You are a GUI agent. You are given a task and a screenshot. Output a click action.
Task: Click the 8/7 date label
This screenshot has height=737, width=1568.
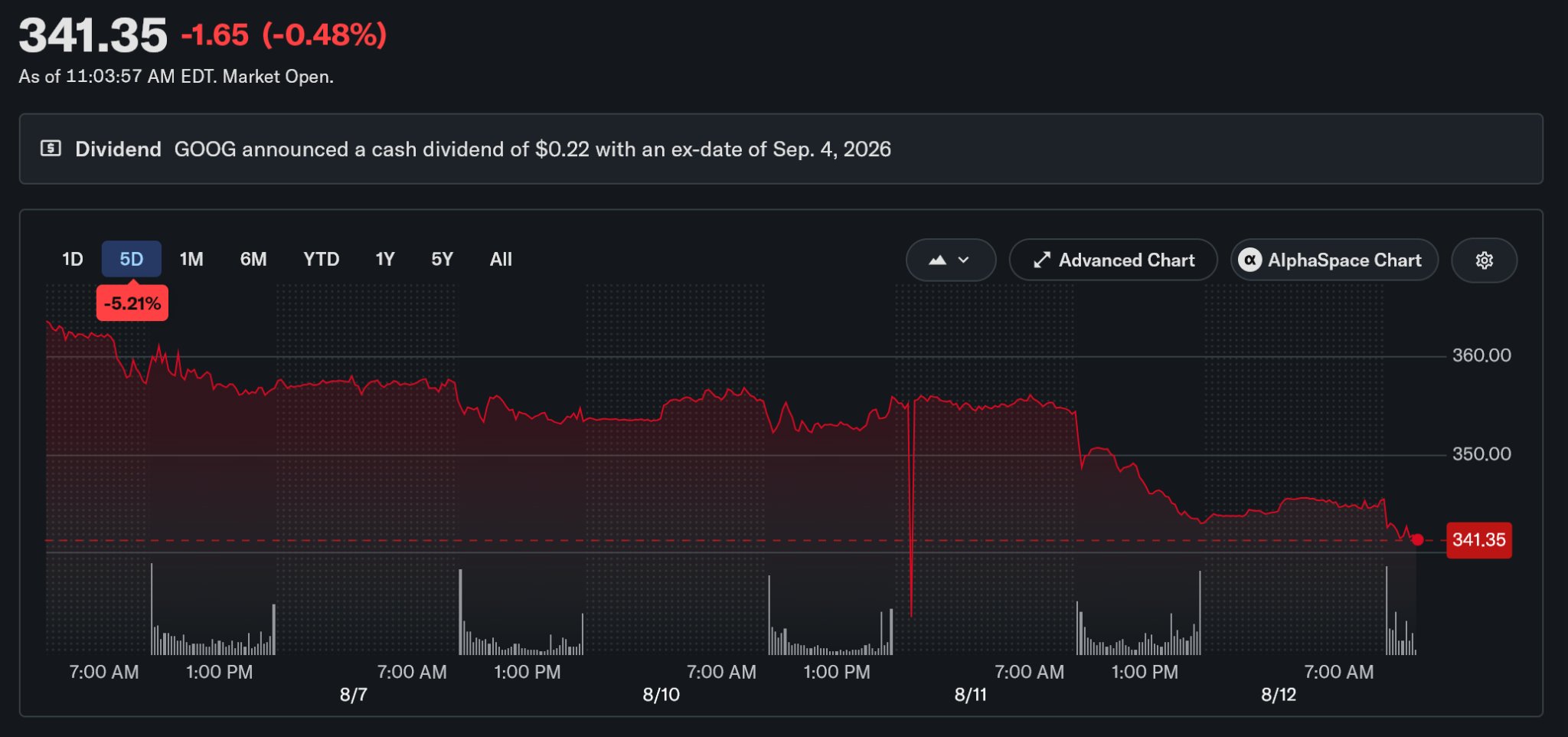pos(354,695)
